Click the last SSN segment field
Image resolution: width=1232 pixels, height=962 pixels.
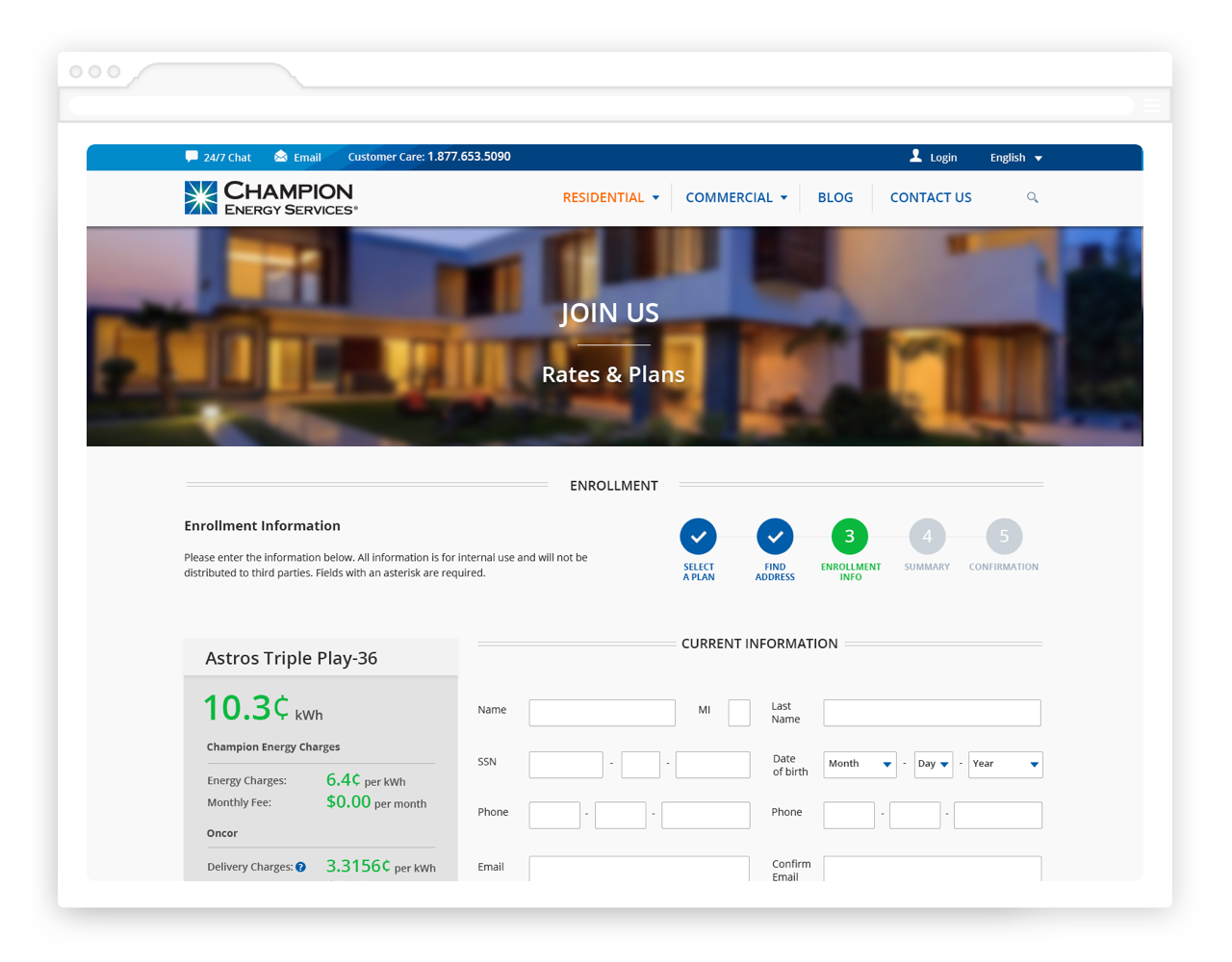click(x=713, y=765)
